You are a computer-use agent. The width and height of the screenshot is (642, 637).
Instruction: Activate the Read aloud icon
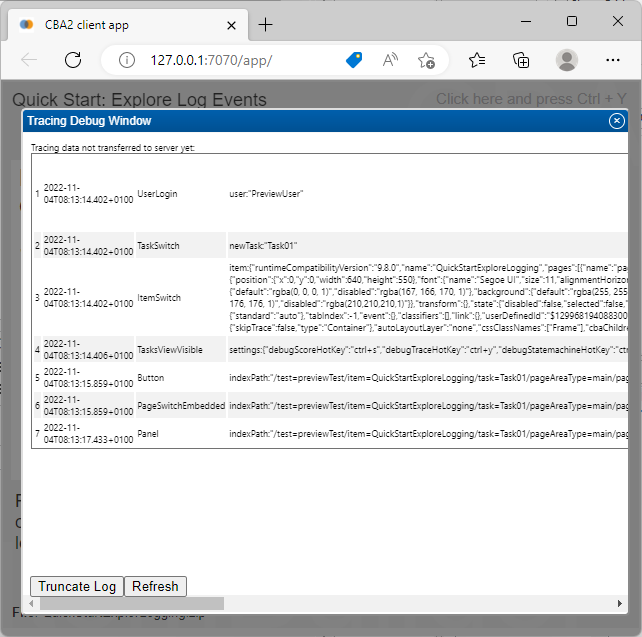(391, 60)
